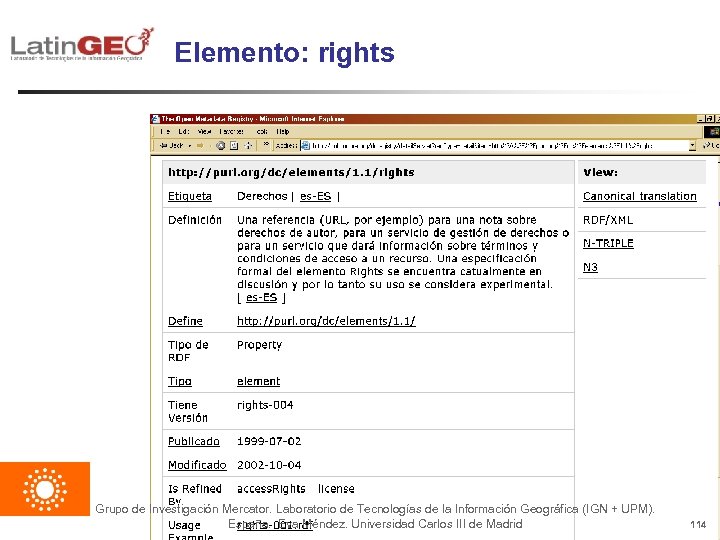Click the Go button beside the address bar
Viewport: 720px width, 540px height.
tap(711, 146)
